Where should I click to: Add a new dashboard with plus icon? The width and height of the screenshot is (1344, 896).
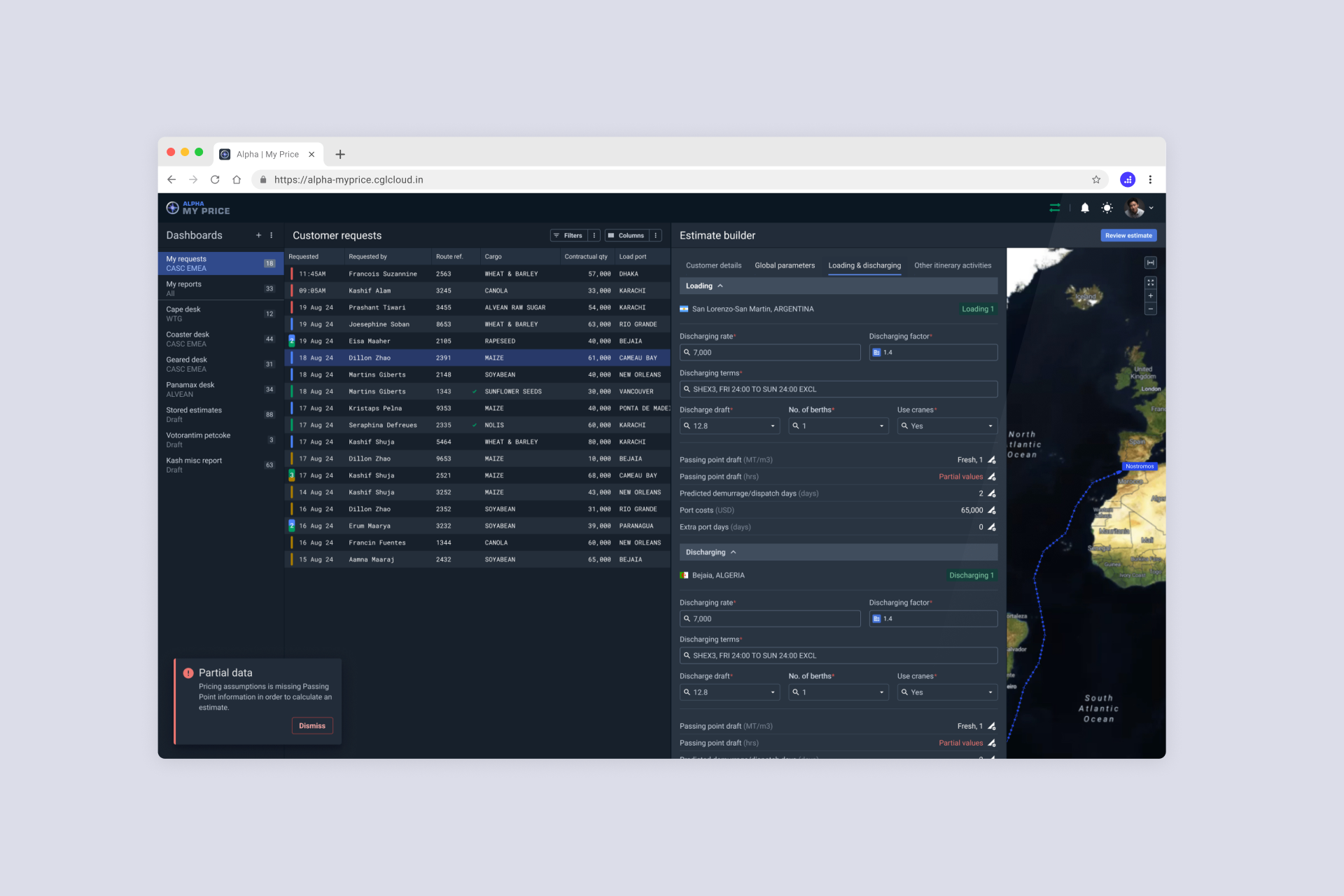coord(258,235)
